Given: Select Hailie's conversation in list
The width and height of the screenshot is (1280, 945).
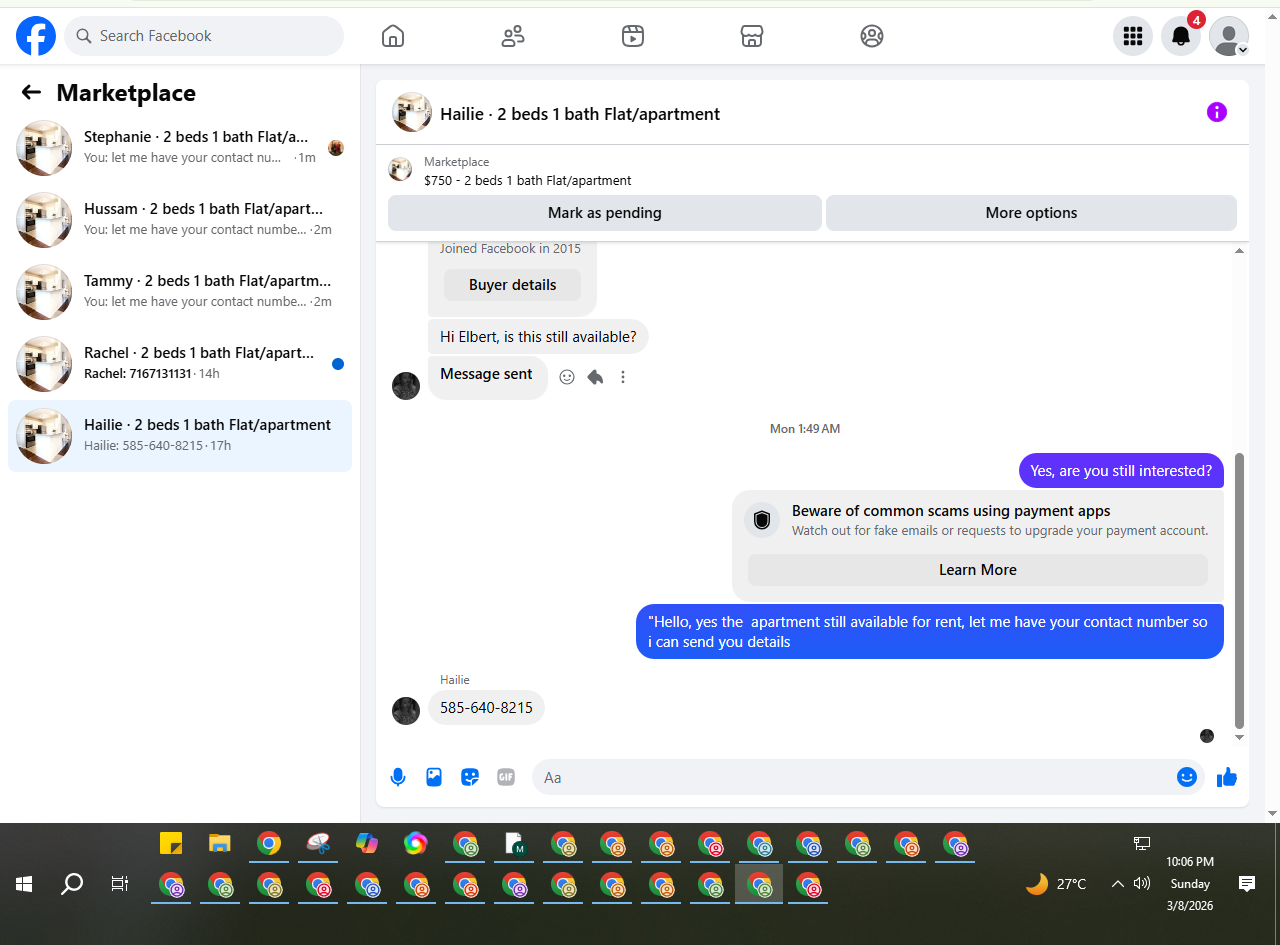Looking at the screenshot, I should (x=180, y=435).
